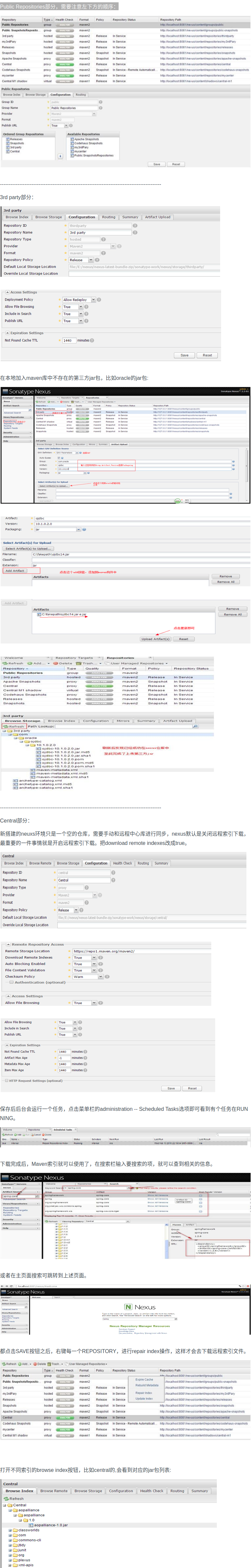Click Reset below HTTP Request Settings section
The width and height of the screenshot is (251, 1568).
[x=192, y=1088]
